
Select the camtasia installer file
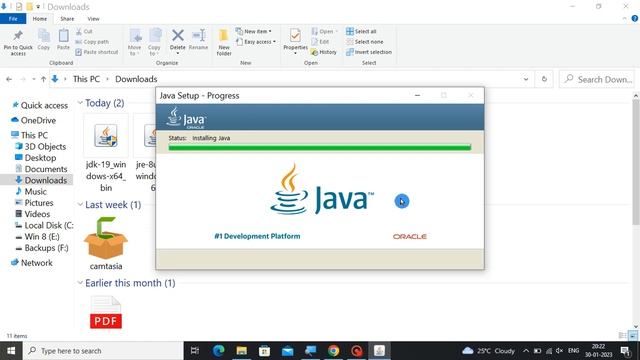click(x=106, y=244)
